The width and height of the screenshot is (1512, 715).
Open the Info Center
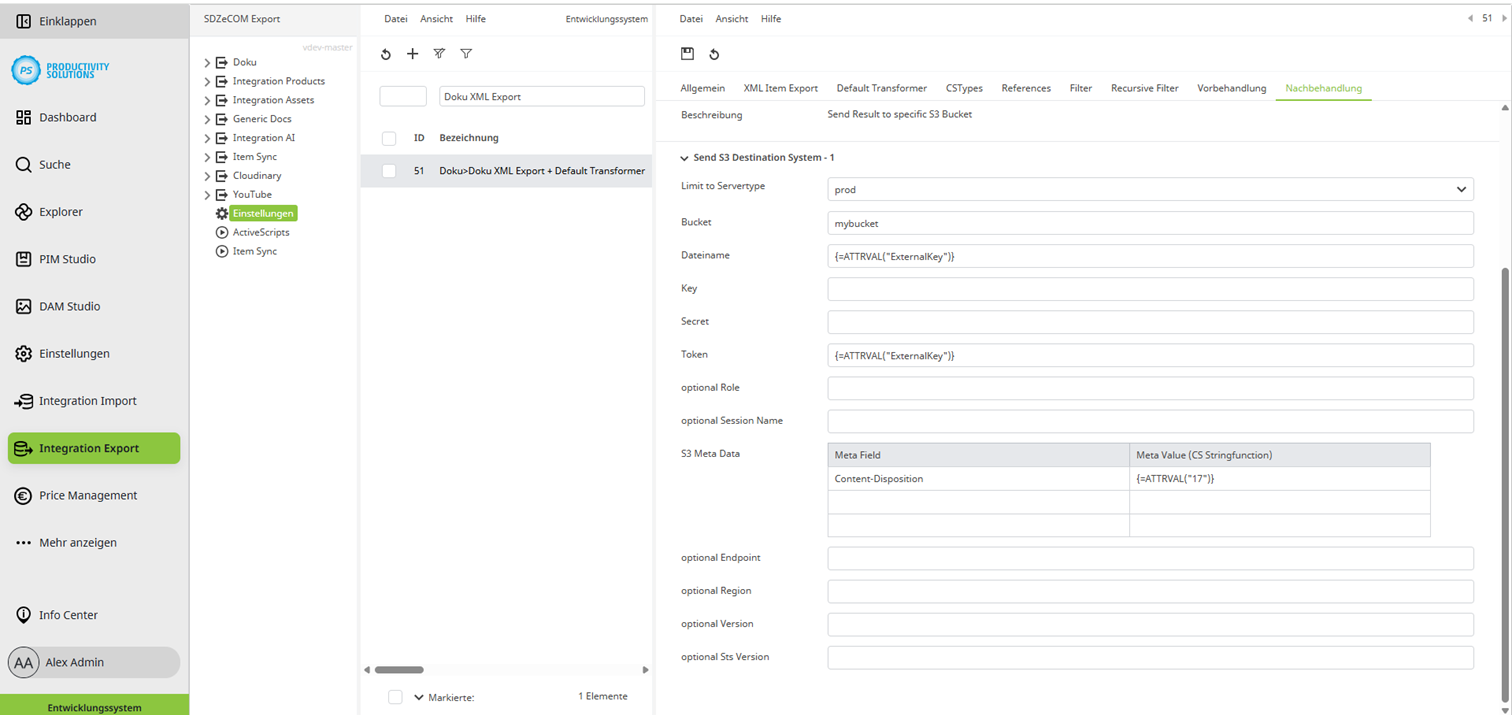point(68,615)
